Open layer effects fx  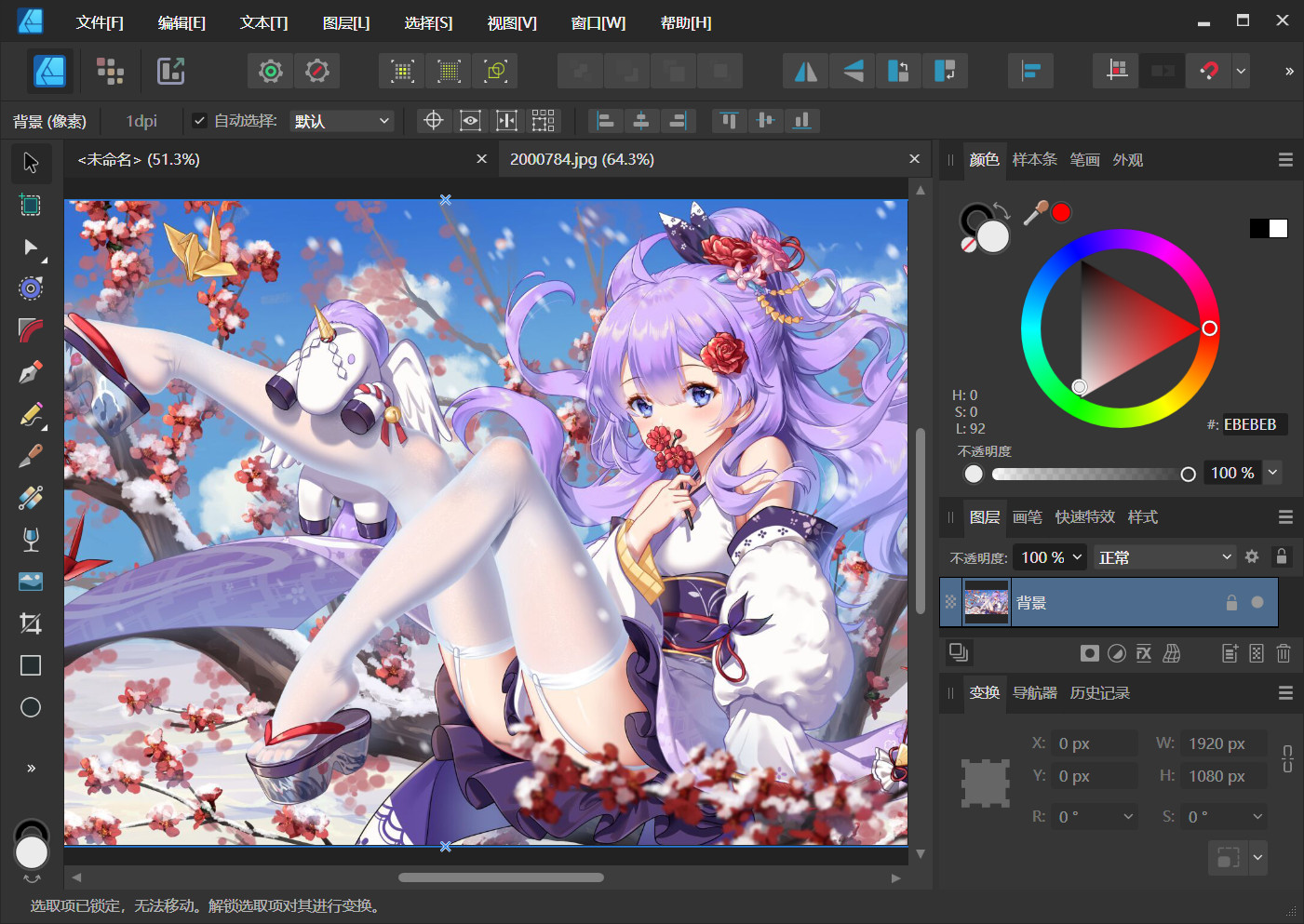coord(1144,653)
